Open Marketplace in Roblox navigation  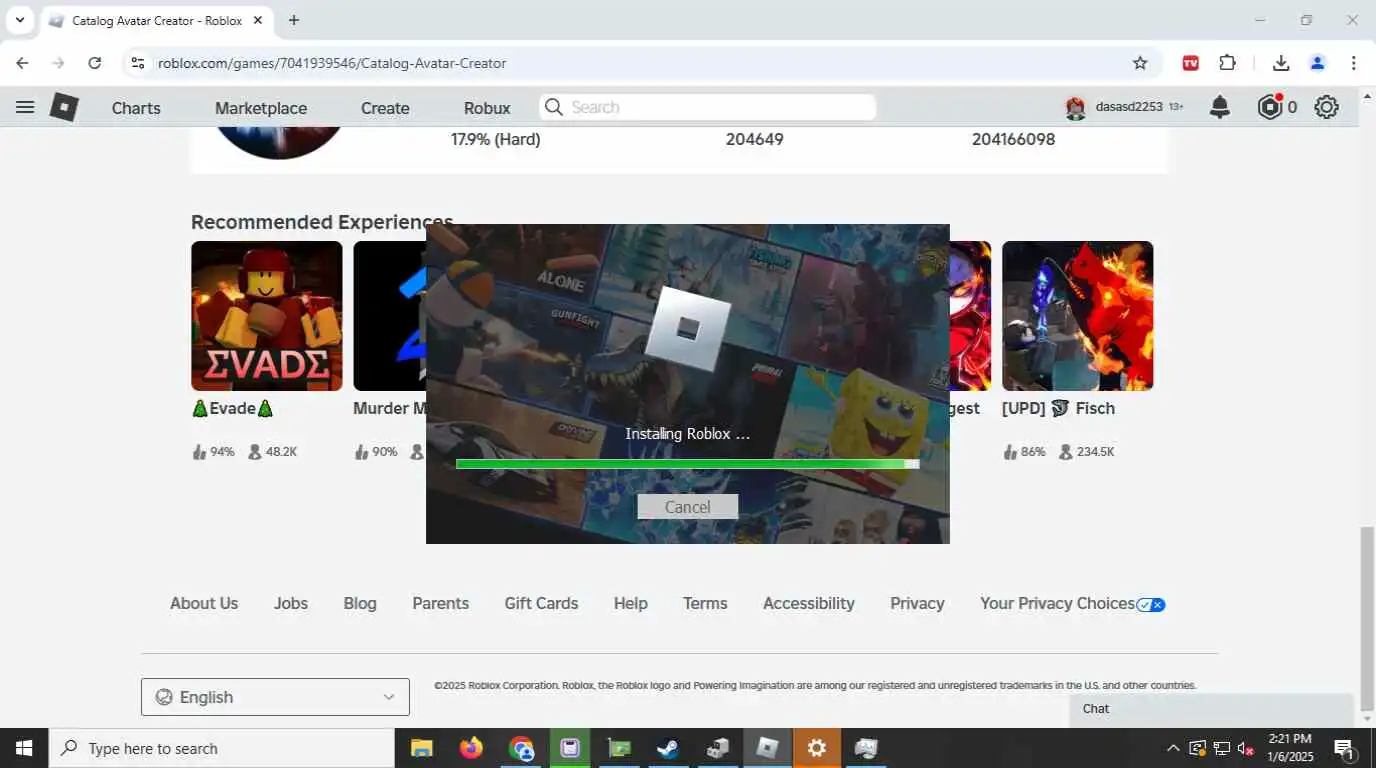click(261, 108)
